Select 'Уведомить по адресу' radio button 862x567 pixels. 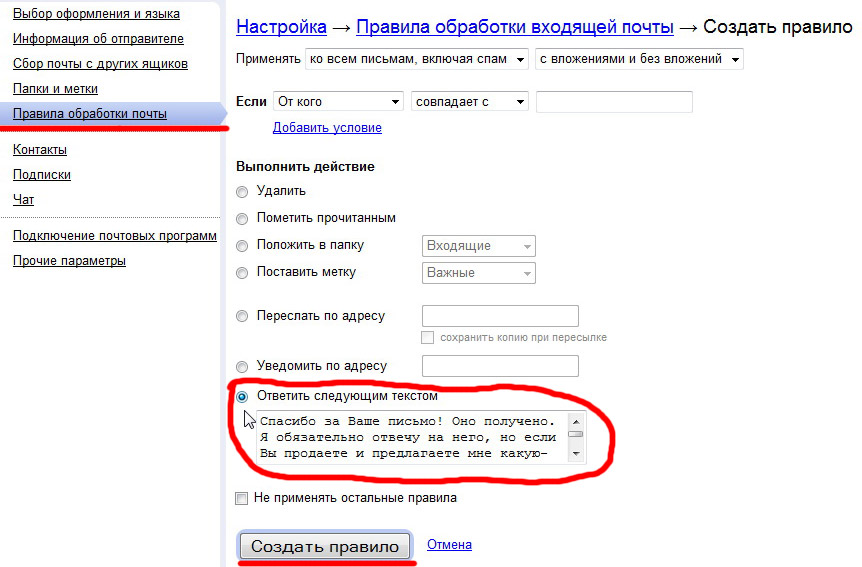click(242, 367)
